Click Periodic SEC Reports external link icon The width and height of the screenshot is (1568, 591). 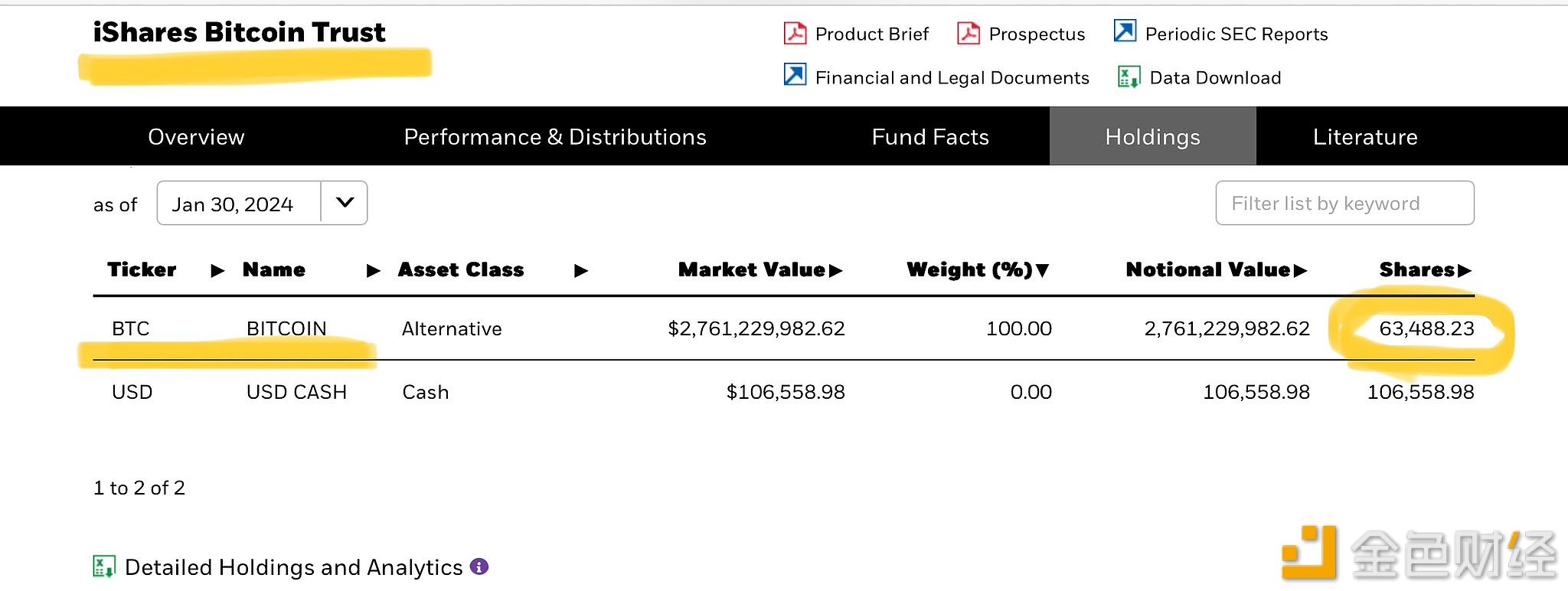pyautogui.click(x=1125, y=31)
